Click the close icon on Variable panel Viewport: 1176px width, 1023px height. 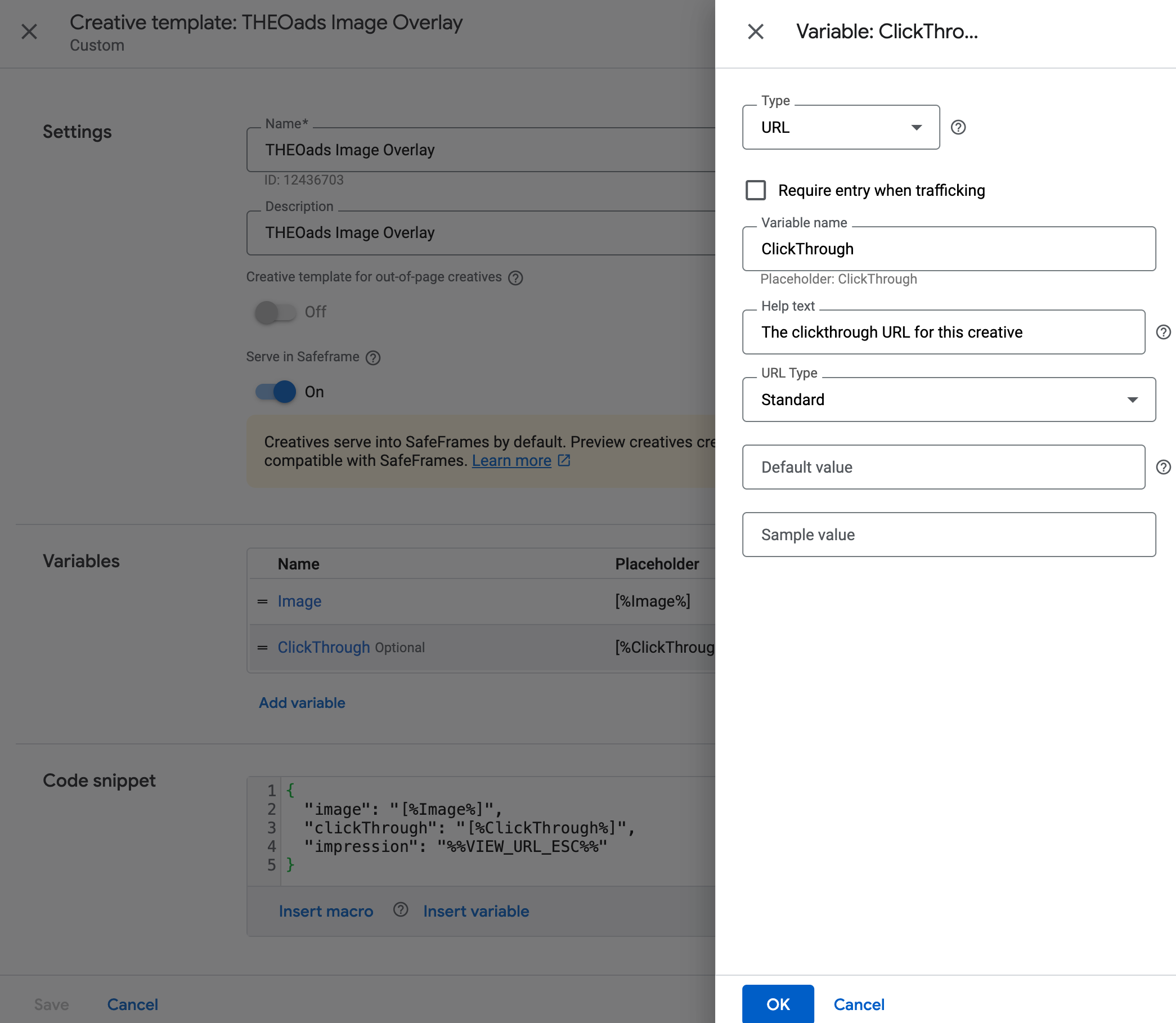(x=757, y=31)
